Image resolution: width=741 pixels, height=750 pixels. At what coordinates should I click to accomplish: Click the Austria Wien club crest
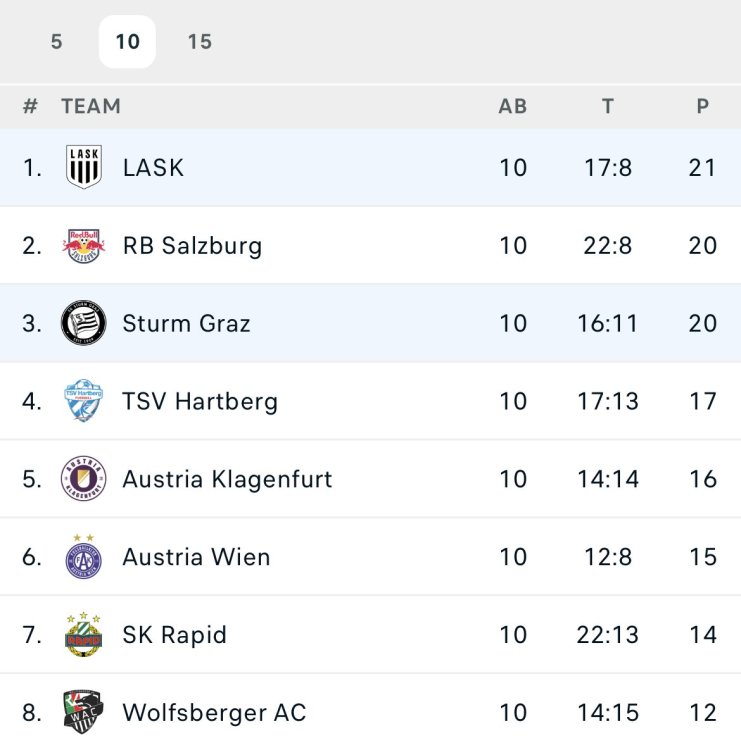[x=84, y=557]
